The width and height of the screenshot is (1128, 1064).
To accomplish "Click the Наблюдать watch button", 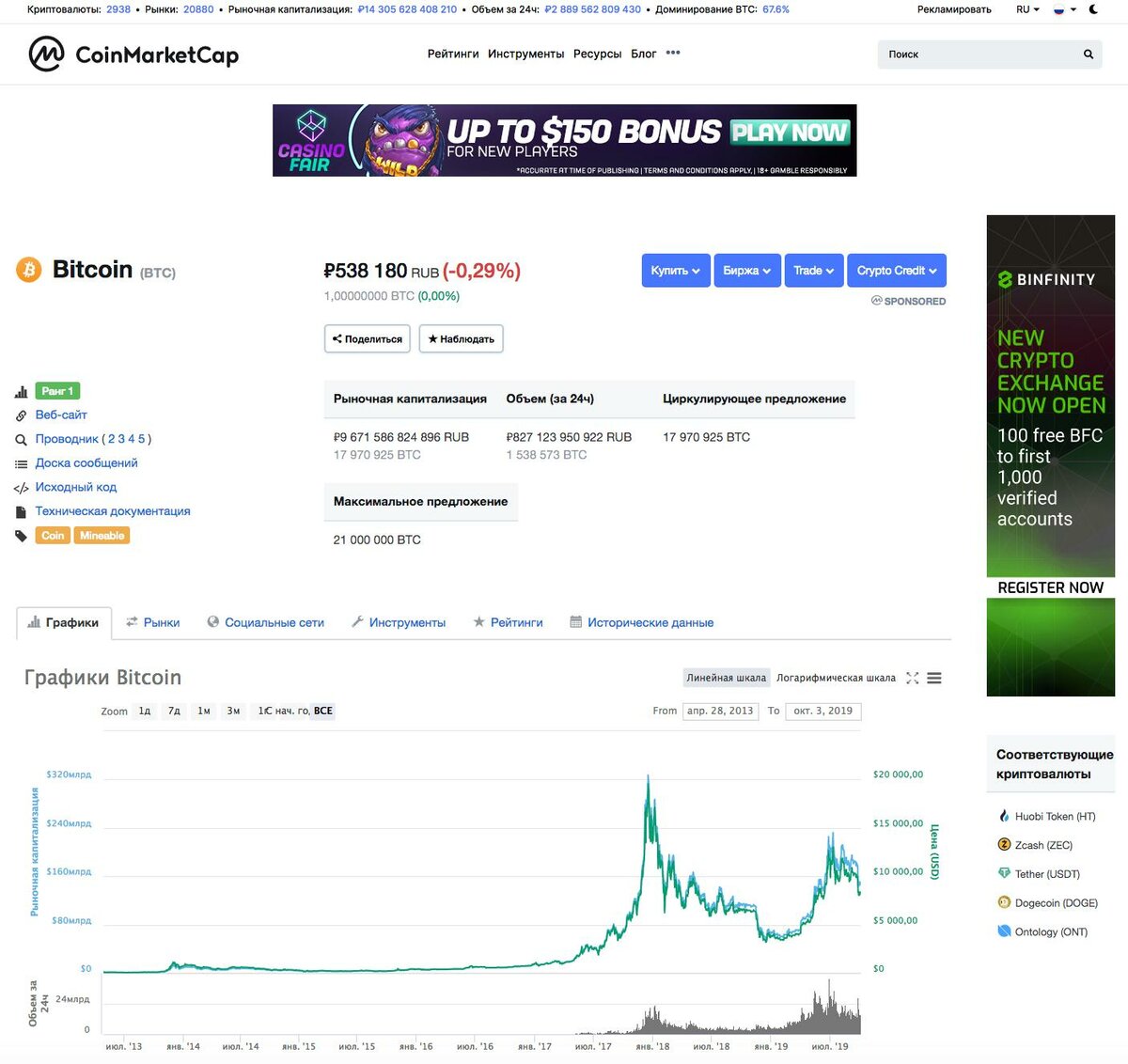I will (461, 338).
